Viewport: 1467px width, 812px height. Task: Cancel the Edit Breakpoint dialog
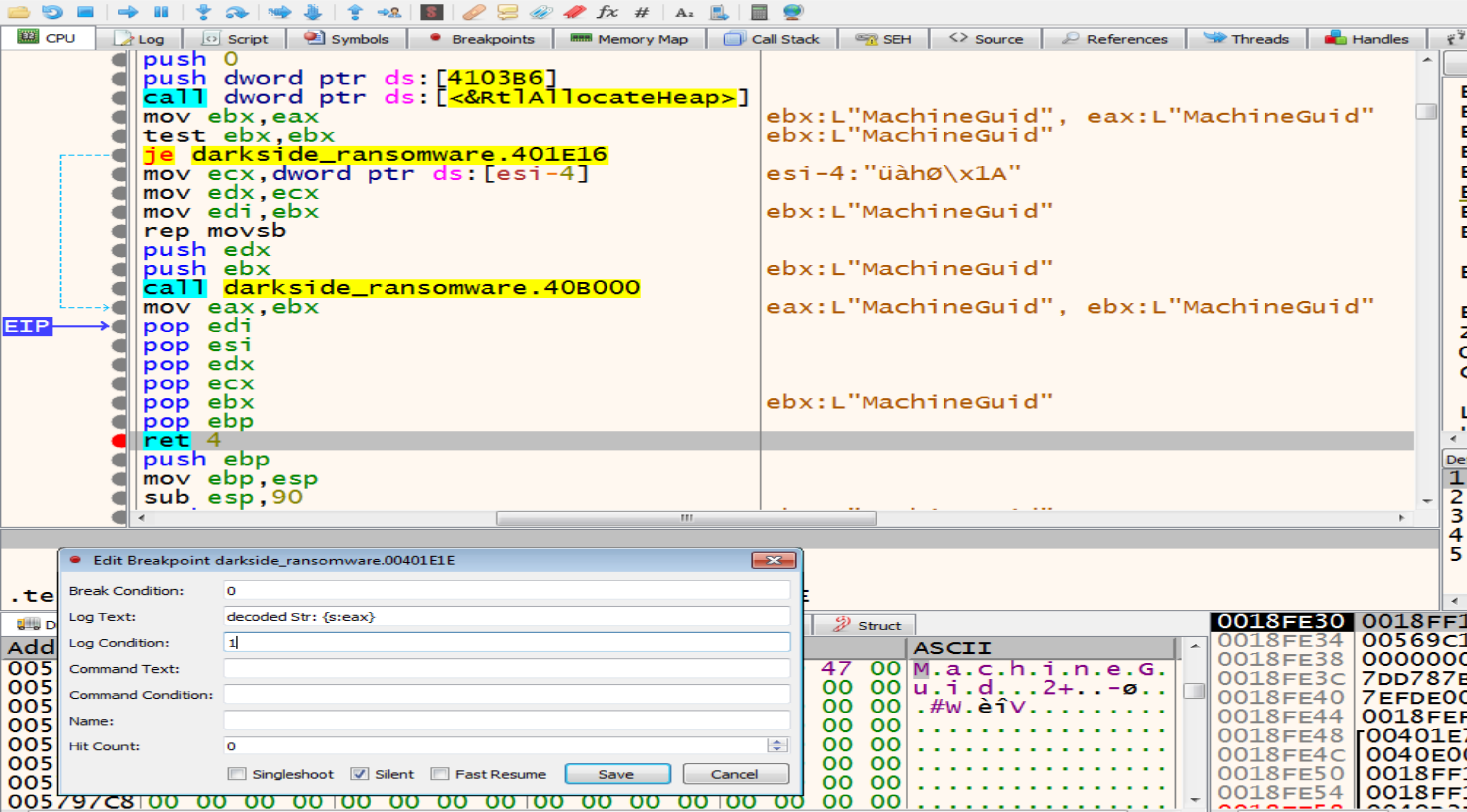(x=735, y=774)
